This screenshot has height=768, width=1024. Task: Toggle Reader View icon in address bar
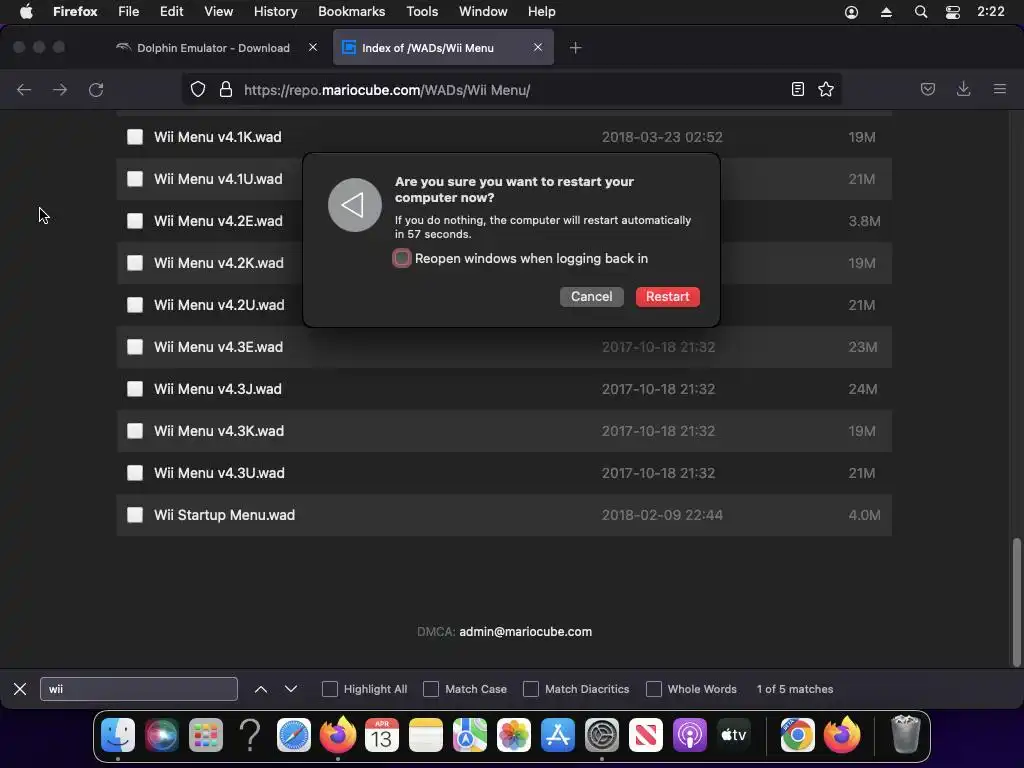(x=797, y=89)
